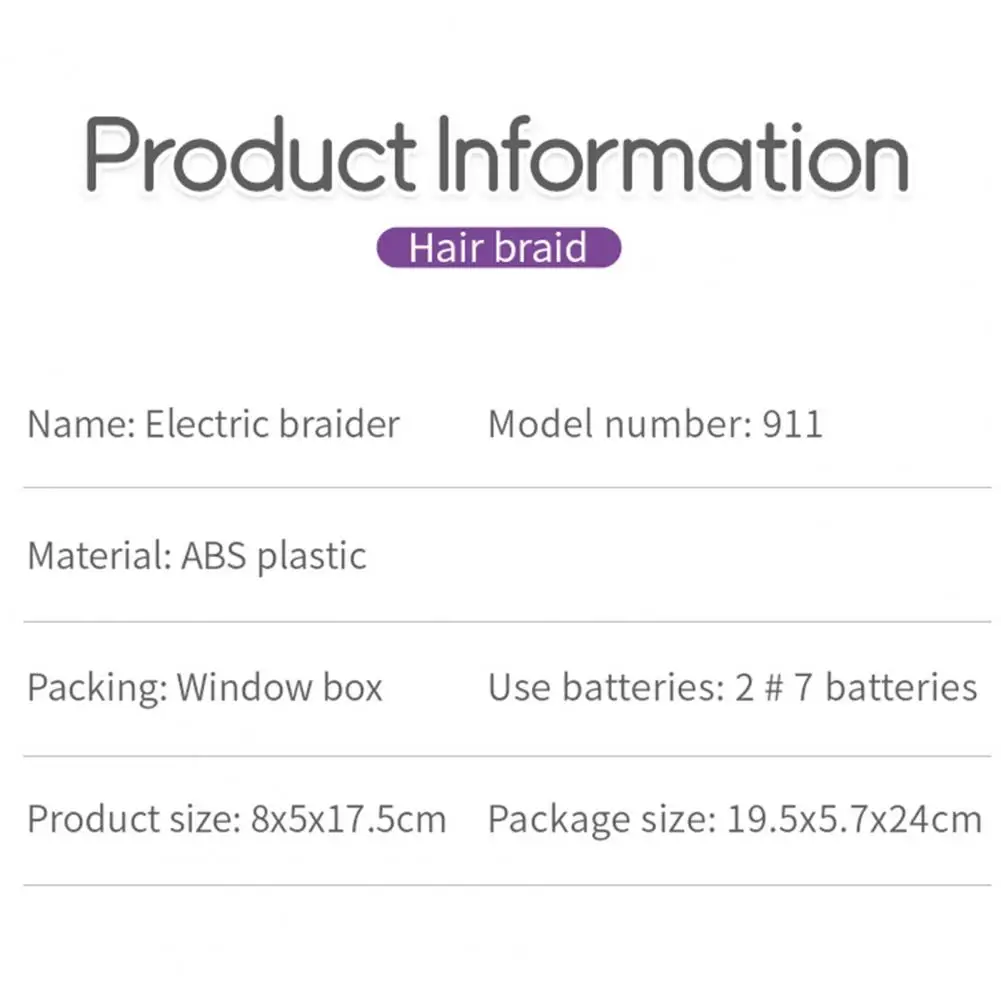Select the "Window box" value text

coord(280,688)
